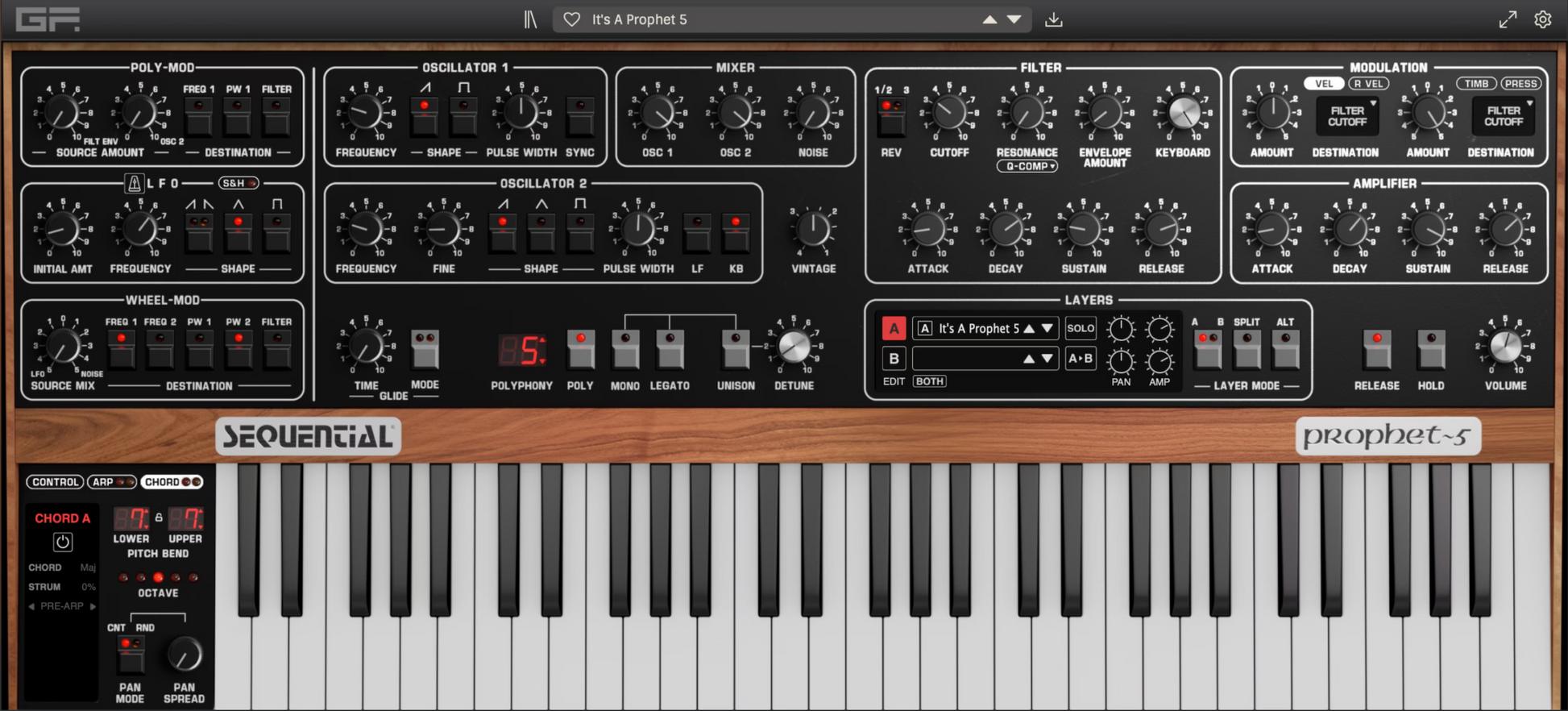Favorite the preset with the heart icon
Screen dimensions: 1568x711
(571, 19)
